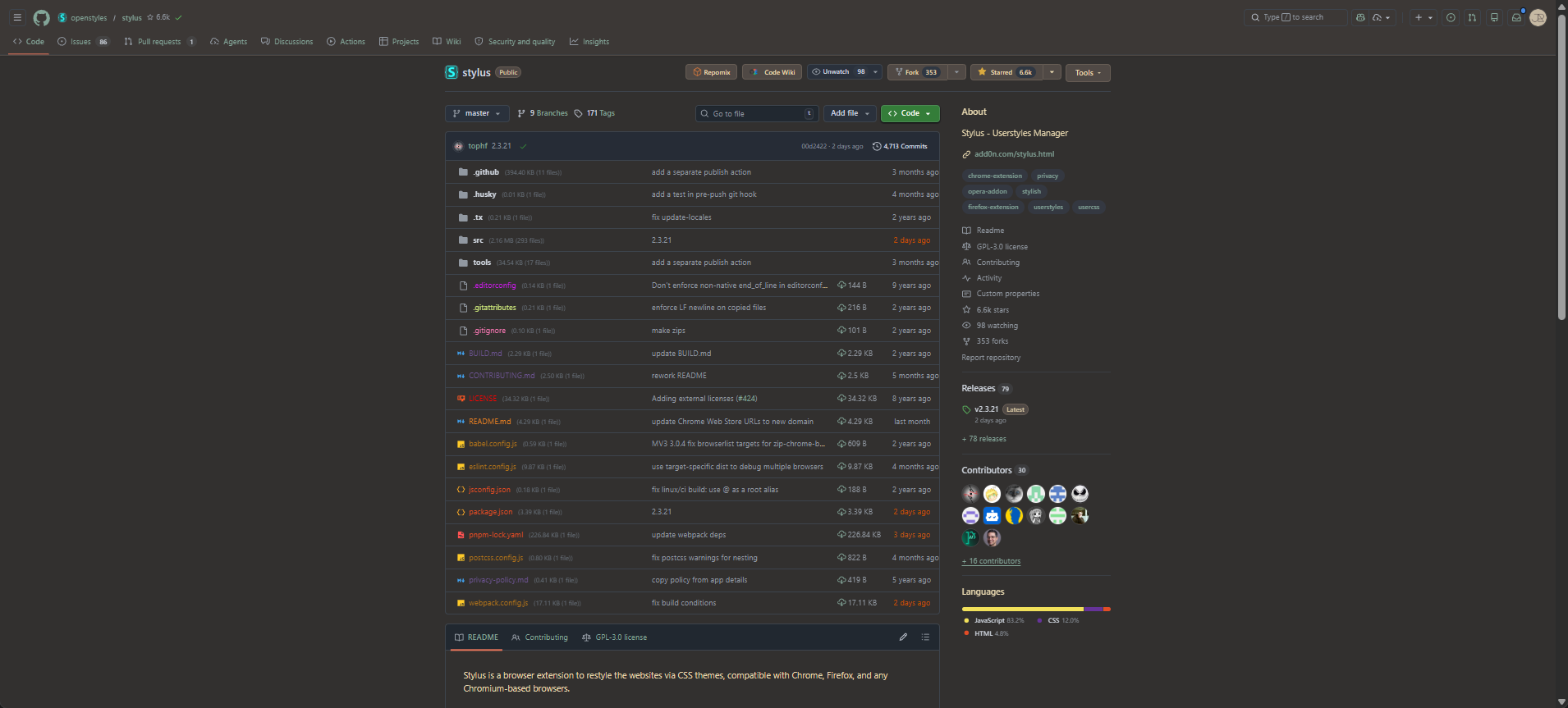
Task: View + 78 releases link
Action: pos(983,439)
